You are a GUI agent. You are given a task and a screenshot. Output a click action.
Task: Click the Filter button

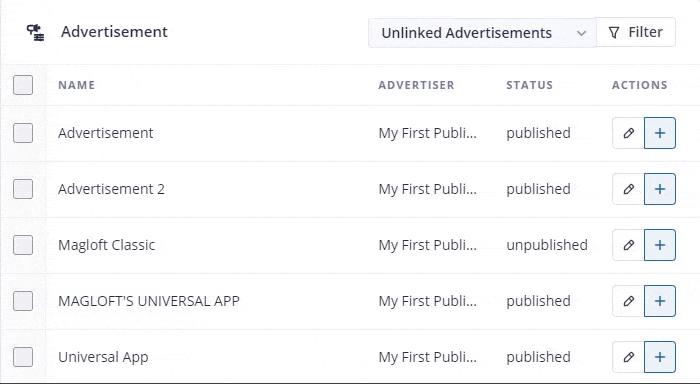[636, 32]
